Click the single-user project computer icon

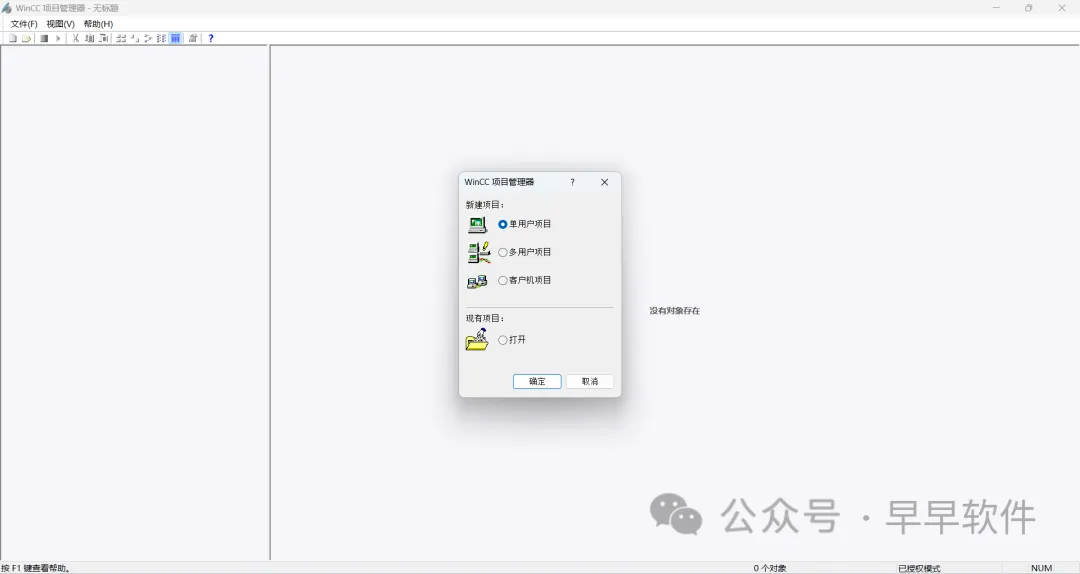point(477,225)
